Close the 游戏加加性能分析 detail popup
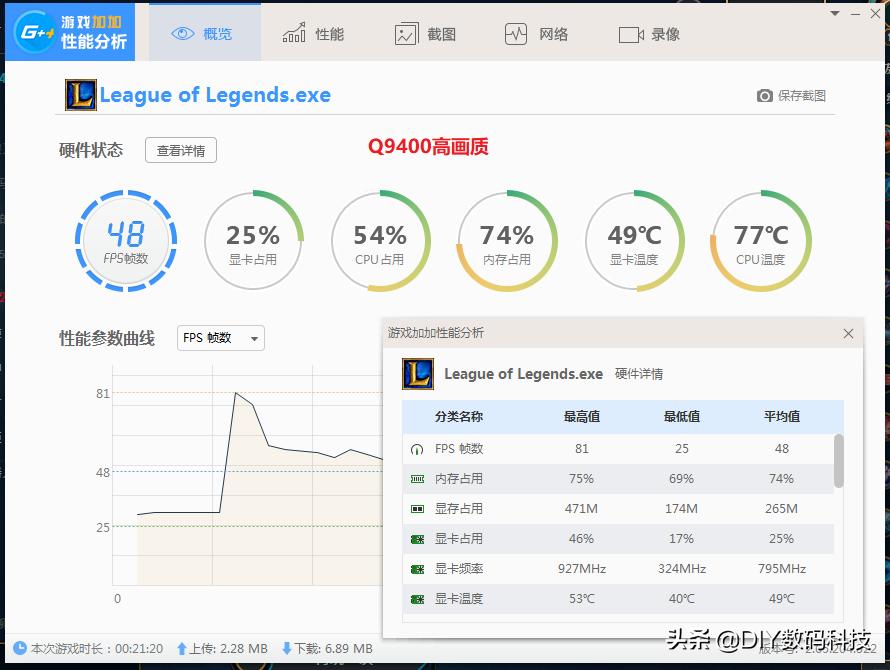Viewport: 890px width, 670px height. [849, 333]
